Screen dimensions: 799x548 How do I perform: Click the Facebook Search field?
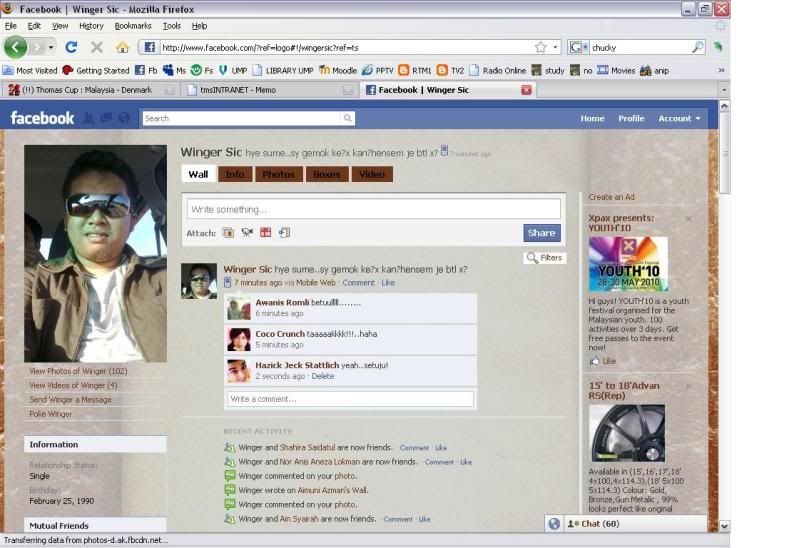point(242,118)
